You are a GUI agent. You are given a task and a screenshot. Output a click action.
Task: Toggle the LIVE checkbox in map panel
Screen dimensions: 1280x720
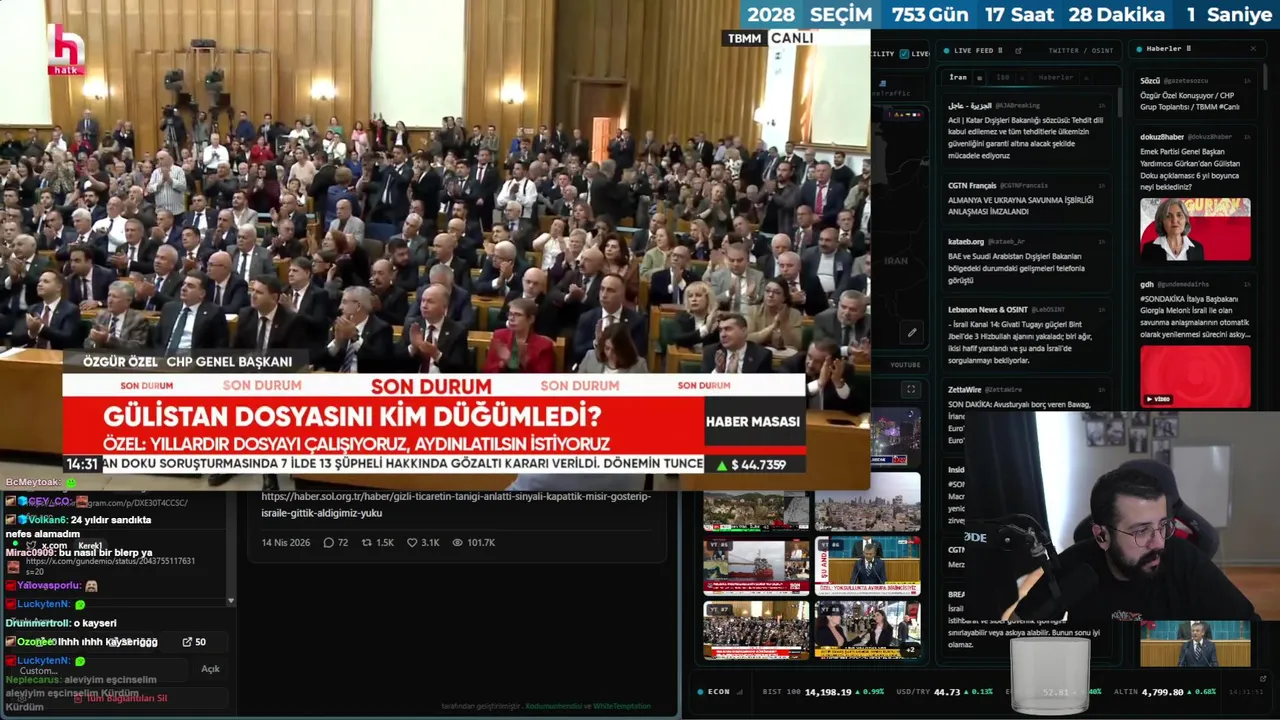click(904, 54)
